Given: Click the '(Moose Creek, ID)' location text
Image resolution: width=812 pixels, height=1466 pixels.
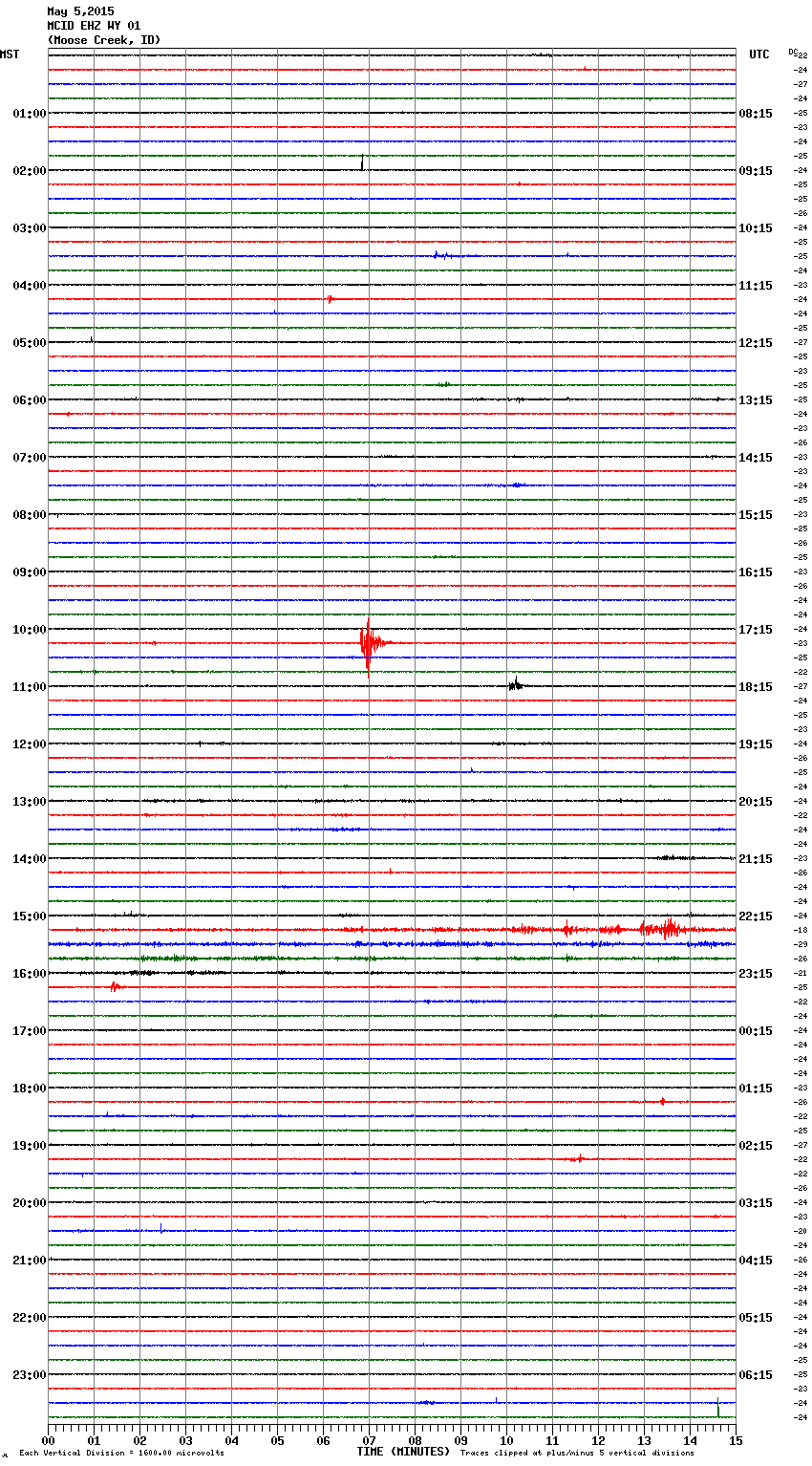Looking at the screenshot, I should (103, 40).
